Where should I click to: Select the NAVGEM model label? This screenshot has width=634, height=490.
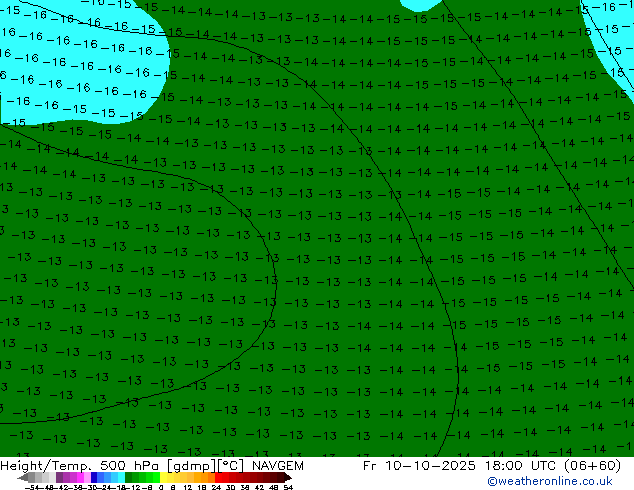277,466
